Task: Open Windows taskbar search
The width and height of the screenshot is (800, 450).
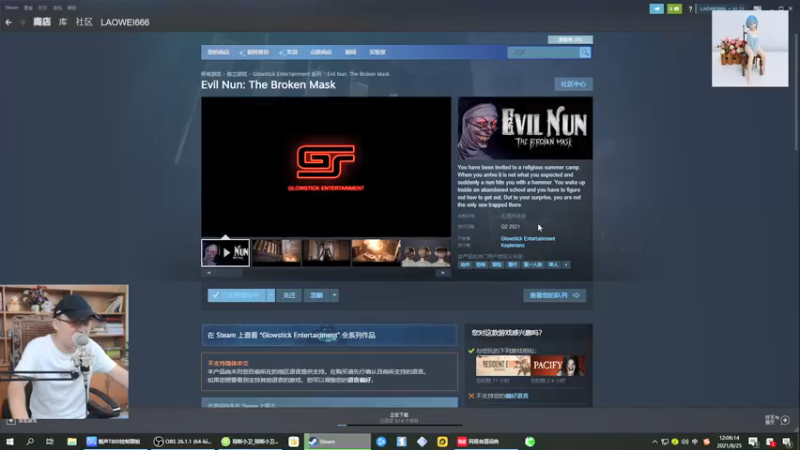Action: [x=30, y=441]
